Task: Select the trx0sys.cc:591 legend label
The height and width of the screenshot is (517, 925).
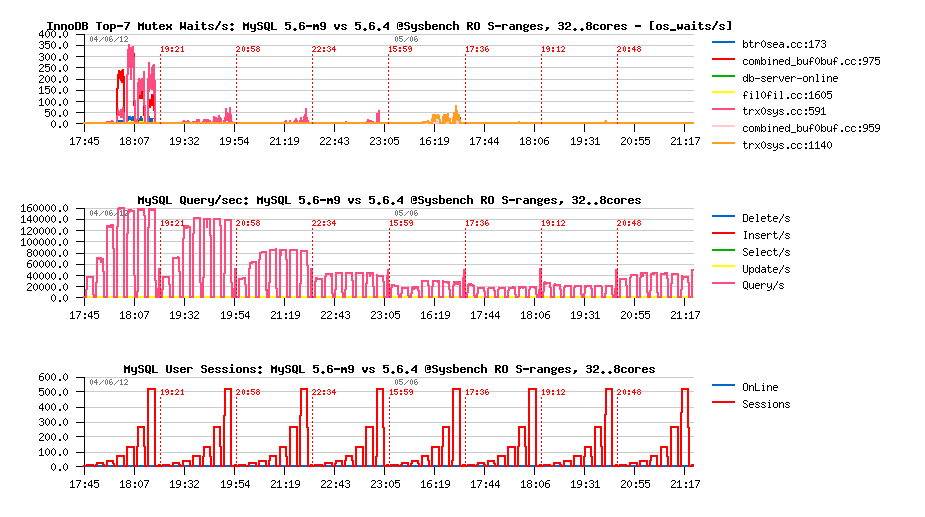Action: point(784,112)
